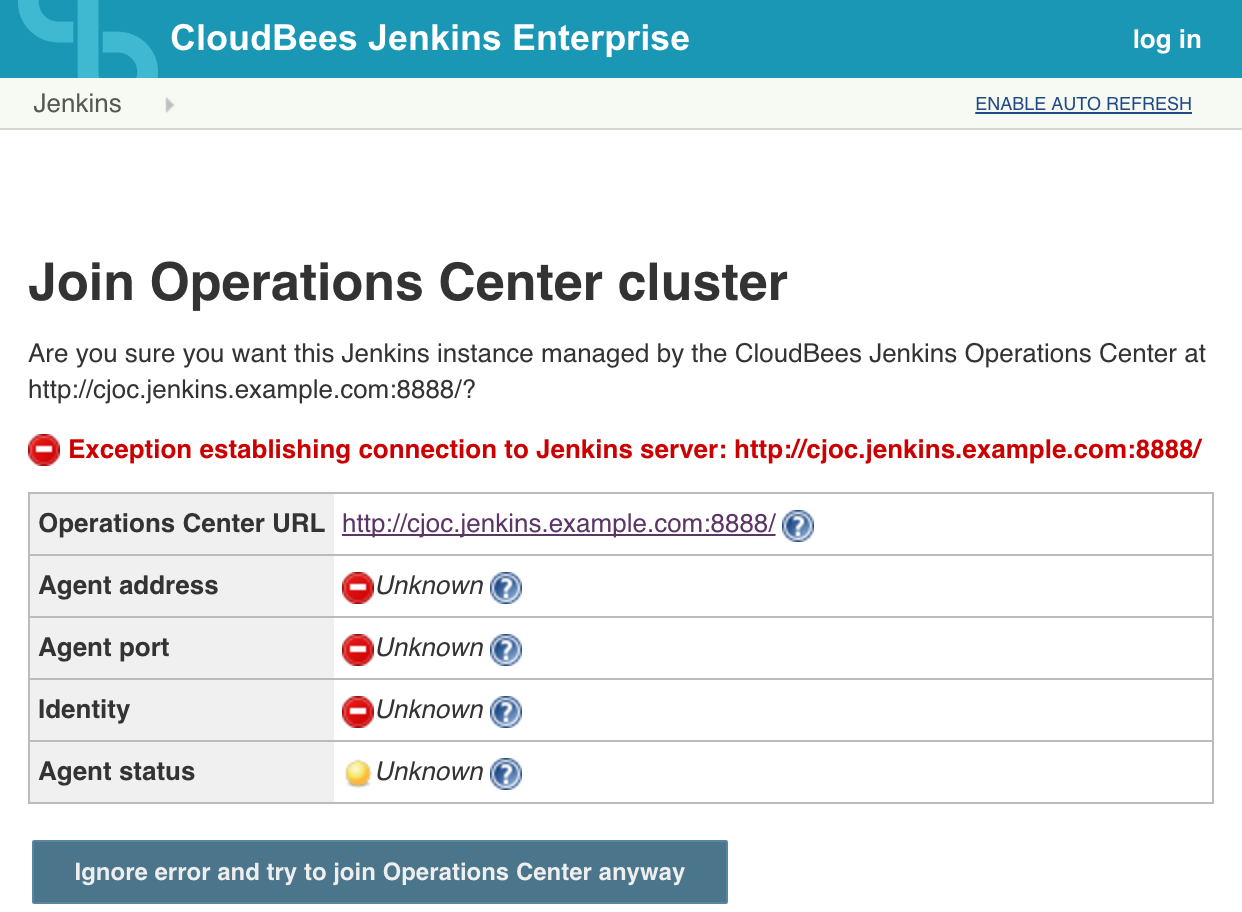Click the red error icon for Agent address
The width and height of the screenshot is (1242, 912).
pyautogui.click(x=357, y=587)
